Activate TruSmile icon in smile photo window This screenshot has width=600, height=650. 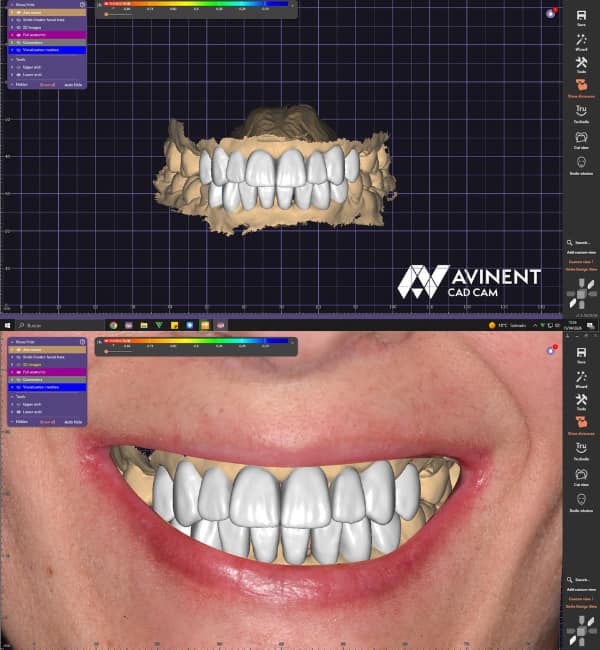pyautogui.click(x=581, y=448)
